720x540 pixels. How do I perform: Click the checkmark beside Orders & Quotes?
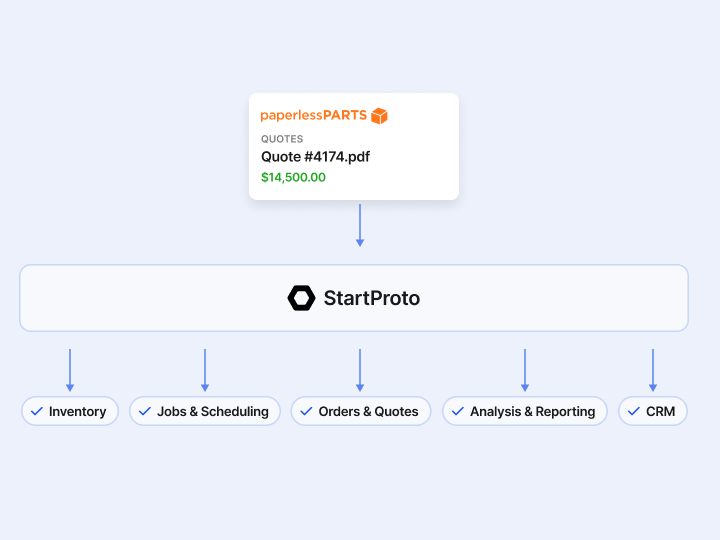tap(306, 411)
